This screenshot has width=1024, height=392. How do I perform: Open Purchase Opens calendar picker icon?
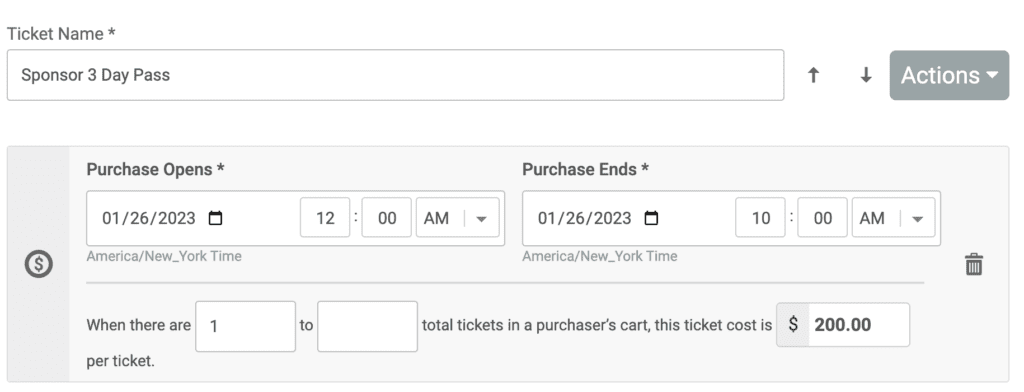(x=216, y=218)
